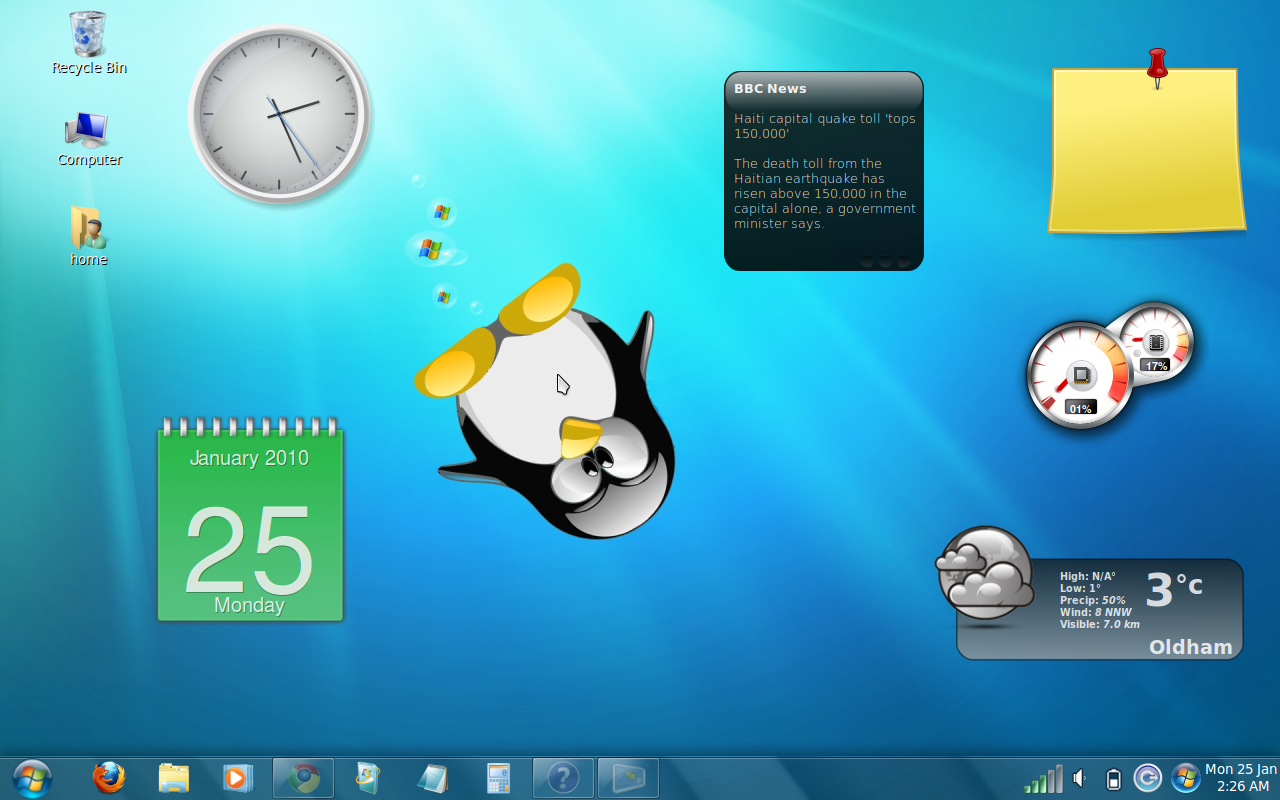The height and width of the screenshot is (800, 1280).
Task: Click the middle dot on BBC widget
Action: click(885, 262)
